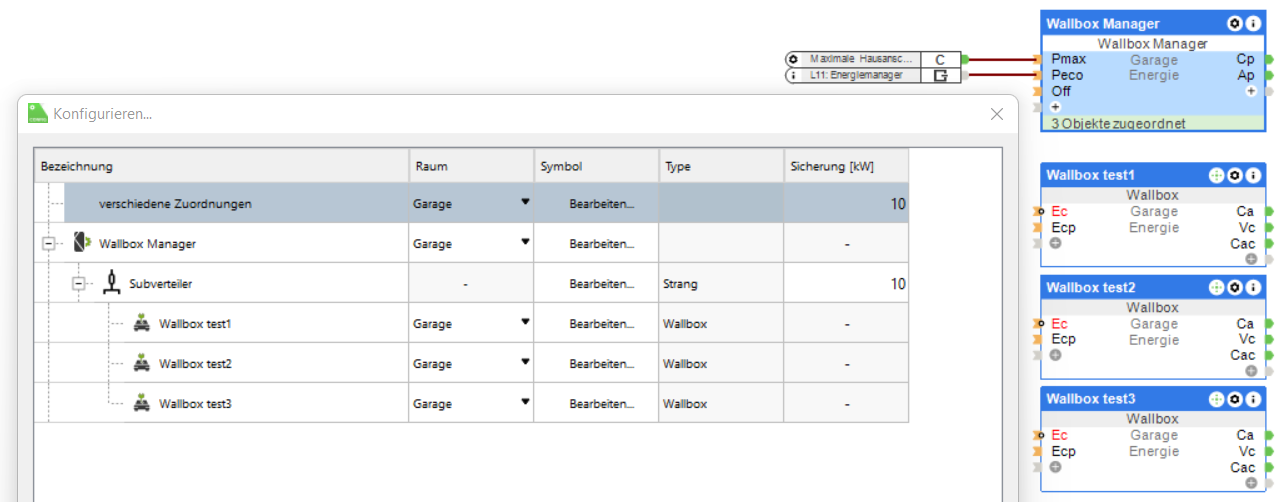Click plus input connector on Wallbox Manager block
Screen dimensions: 1281x502
(1055, 107)
